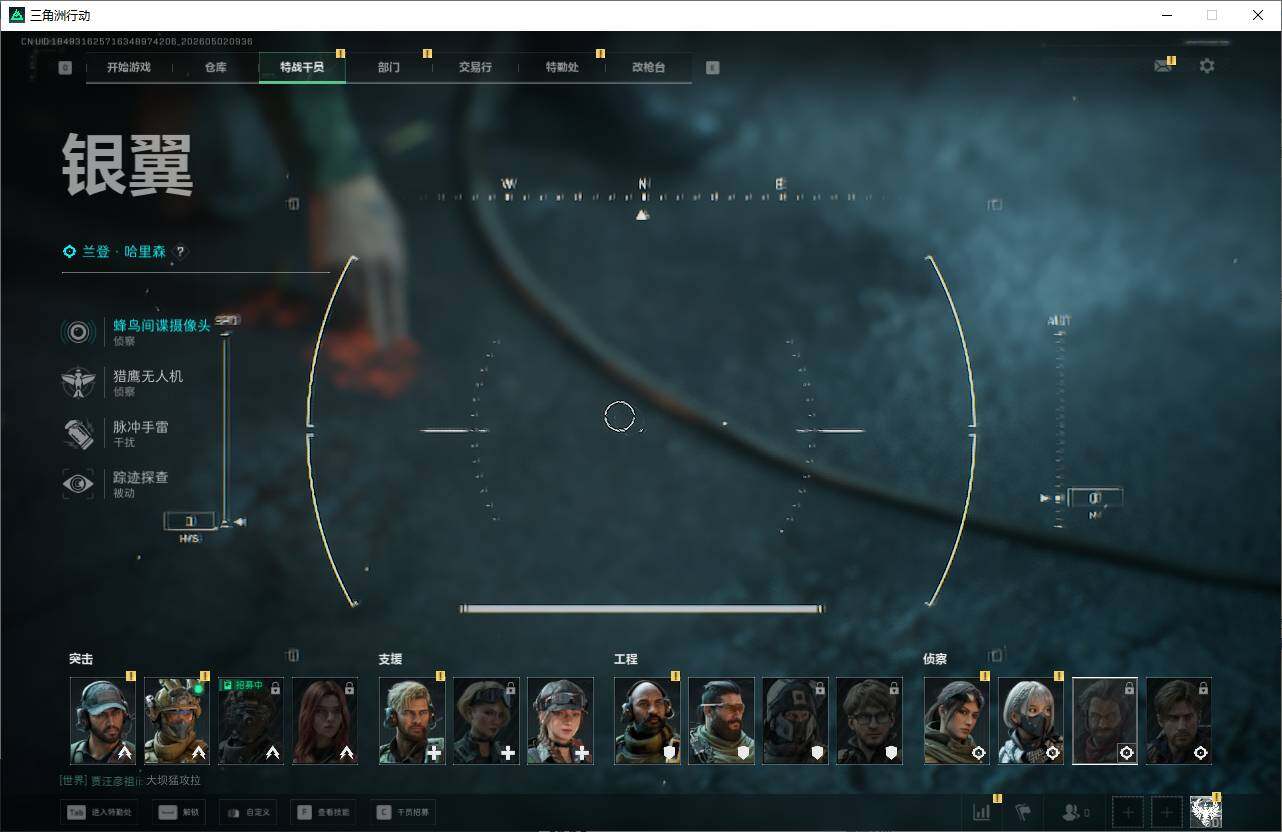Pick the 突击 operator with helmet and goggles
The image size is (1282, 832).
(177, 721)
